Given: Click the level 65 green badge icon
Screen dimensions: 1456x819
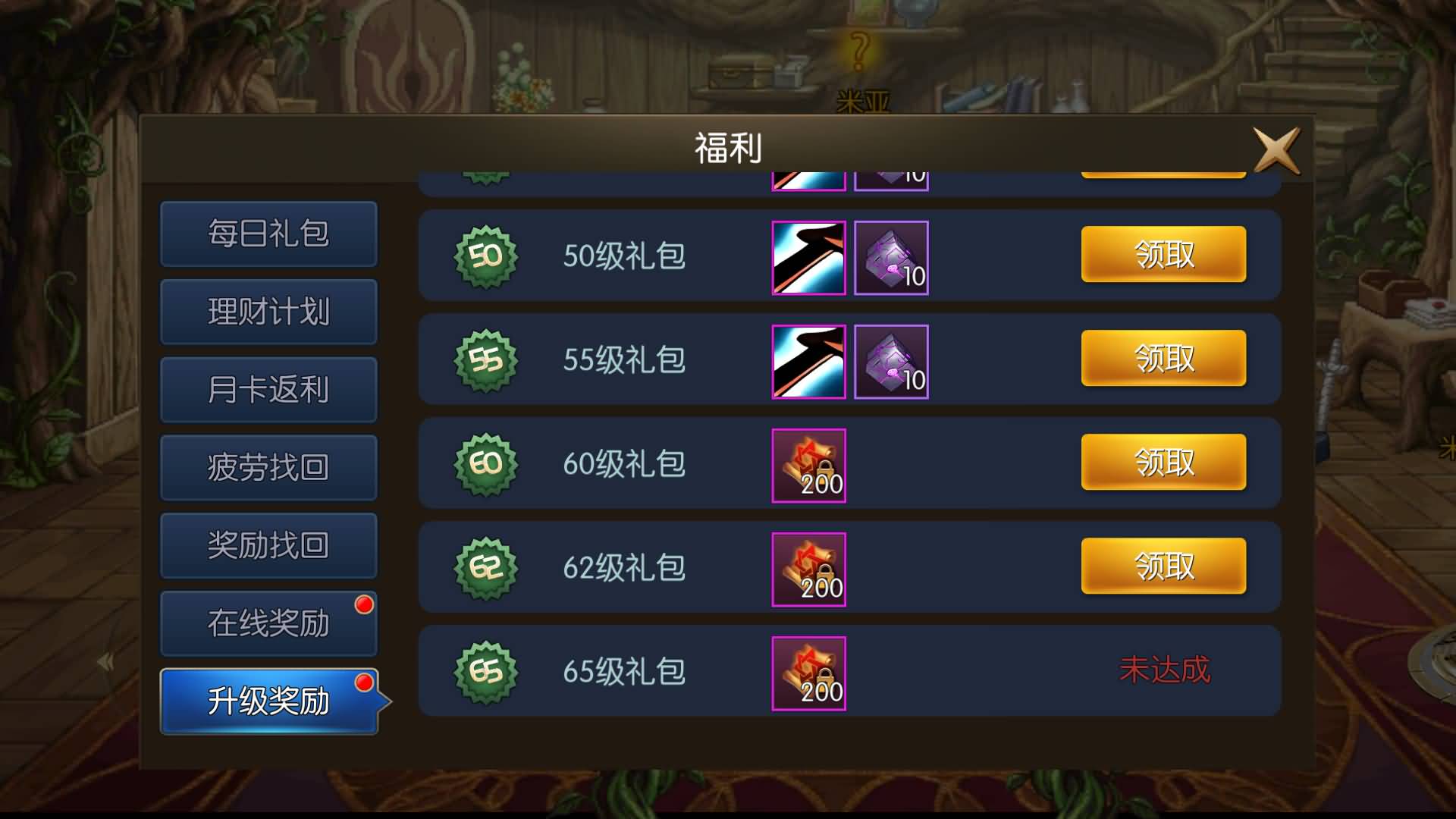Looking at the screenshot, I should click(486, 673).
